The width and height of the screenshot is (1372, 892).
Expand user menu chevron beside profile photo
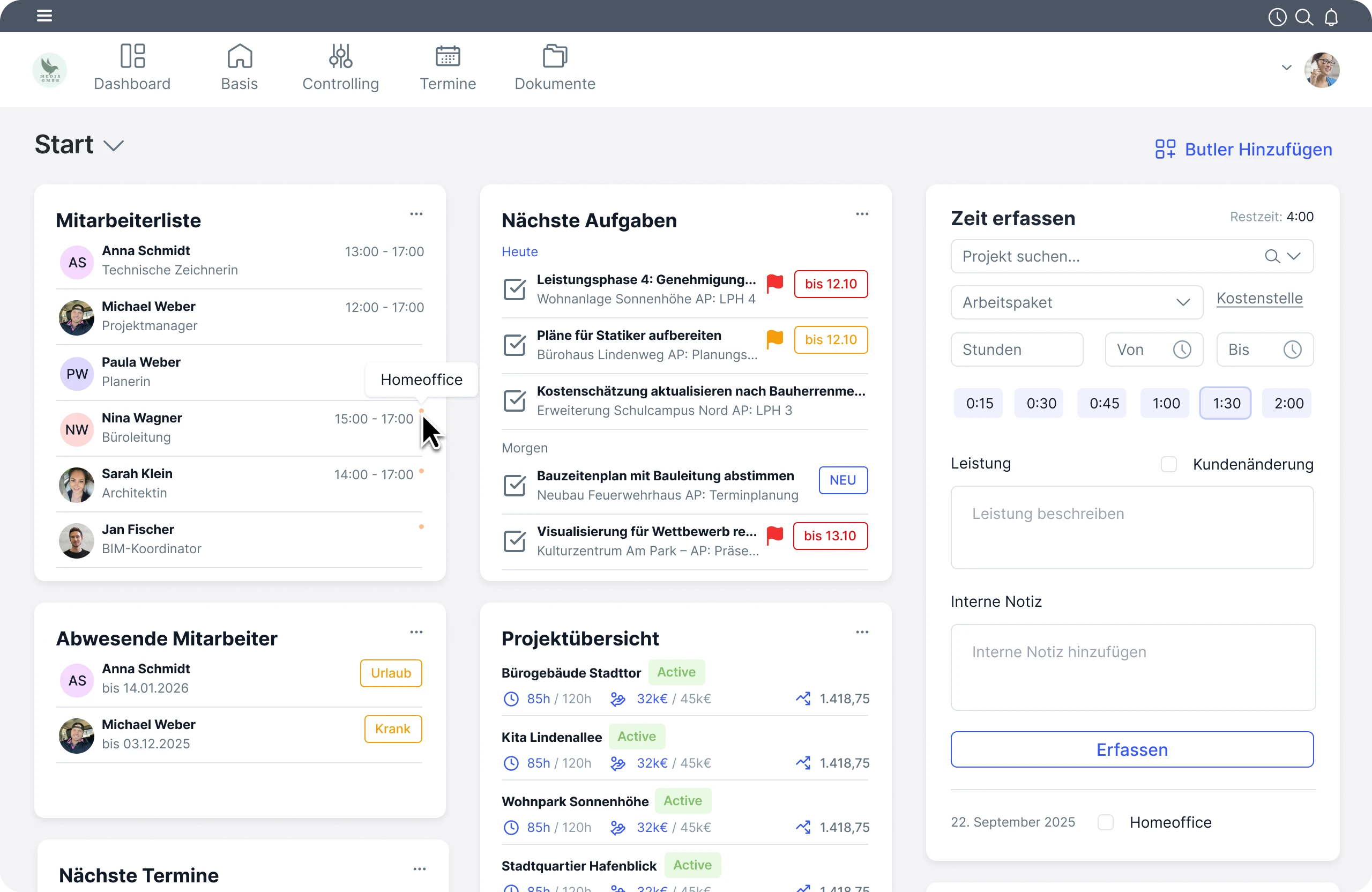tap(1286, 68)
